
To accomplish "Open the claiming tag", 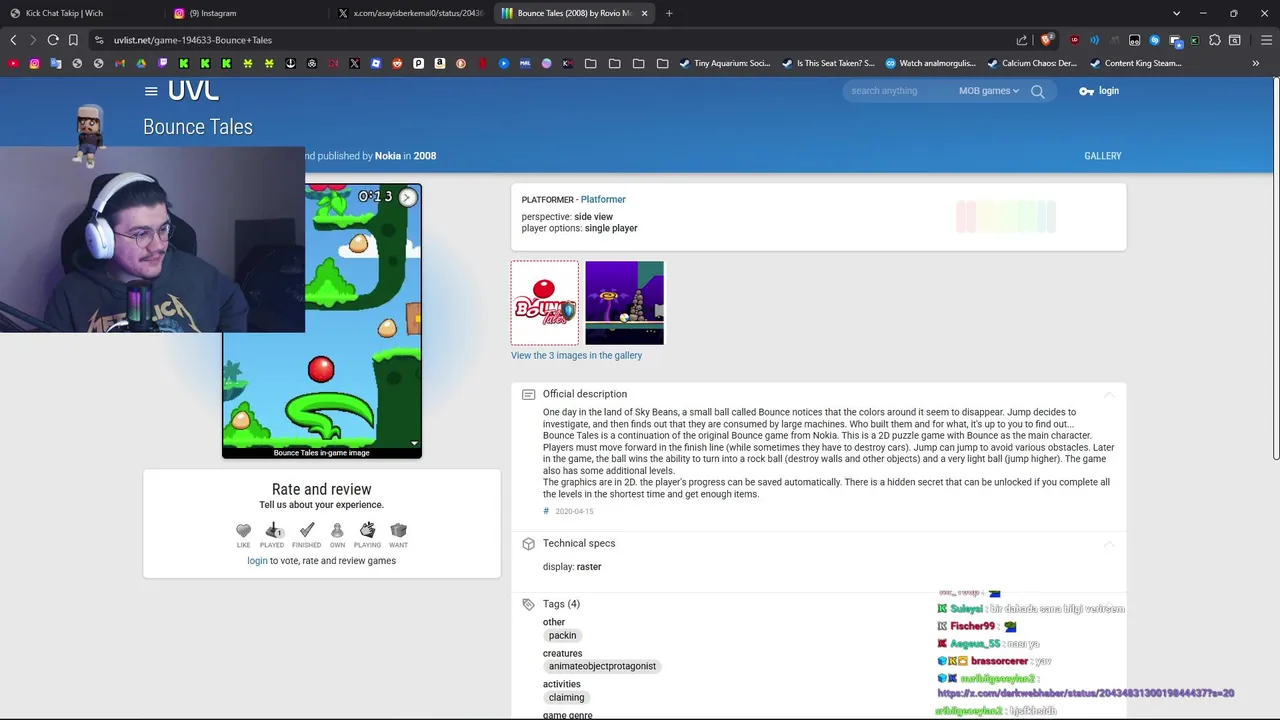I will coord(566,698).
